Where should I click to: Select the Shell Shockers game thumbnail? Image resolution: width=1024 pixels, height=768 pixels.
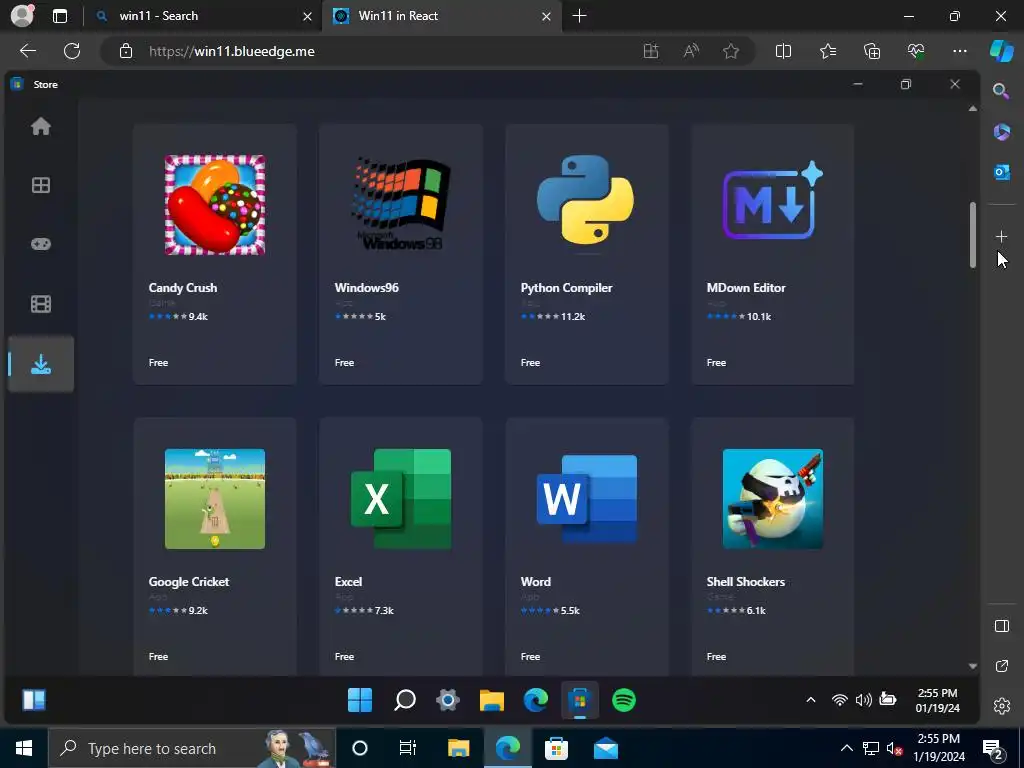coord(773,499)
